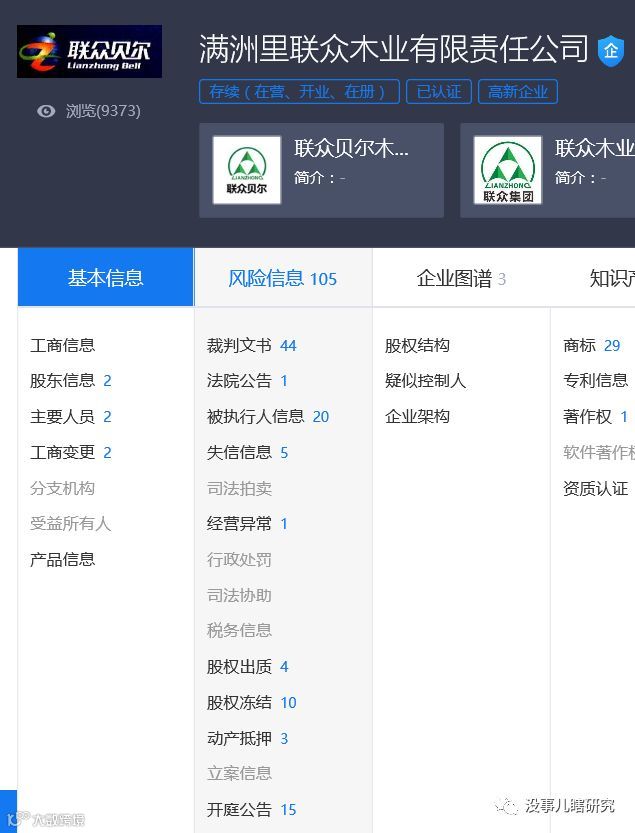Switch to the 企业图谱 3 tab

pyautogui.click(x=461, y=278)
